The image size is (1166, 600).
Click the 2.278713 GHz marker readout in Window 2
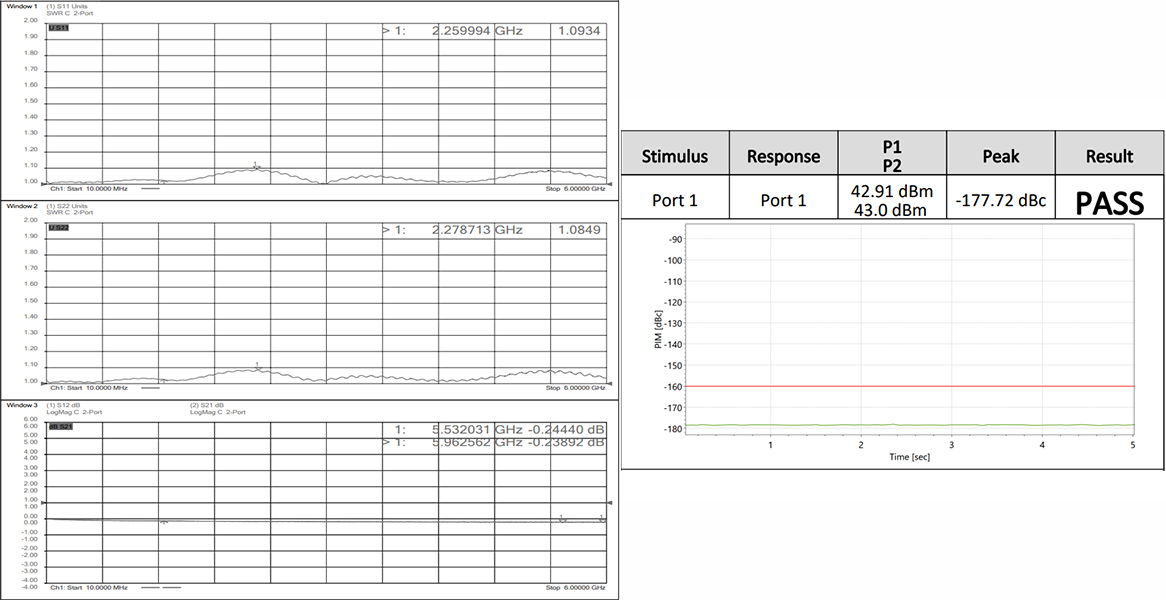(477, 230)
